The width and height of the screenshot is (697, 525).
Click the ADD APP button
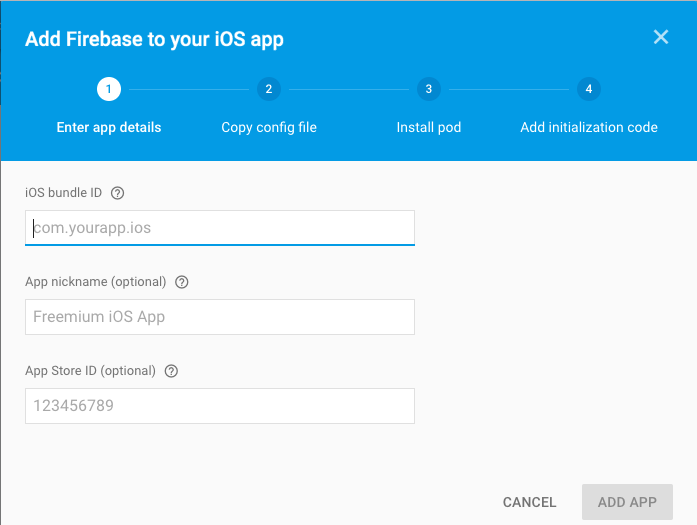tap(627, 502)
